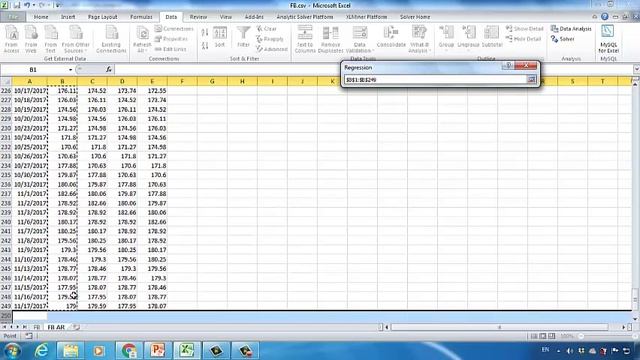Switch to the Insert ribbon tab
The image size is (640, 360).
68,17
